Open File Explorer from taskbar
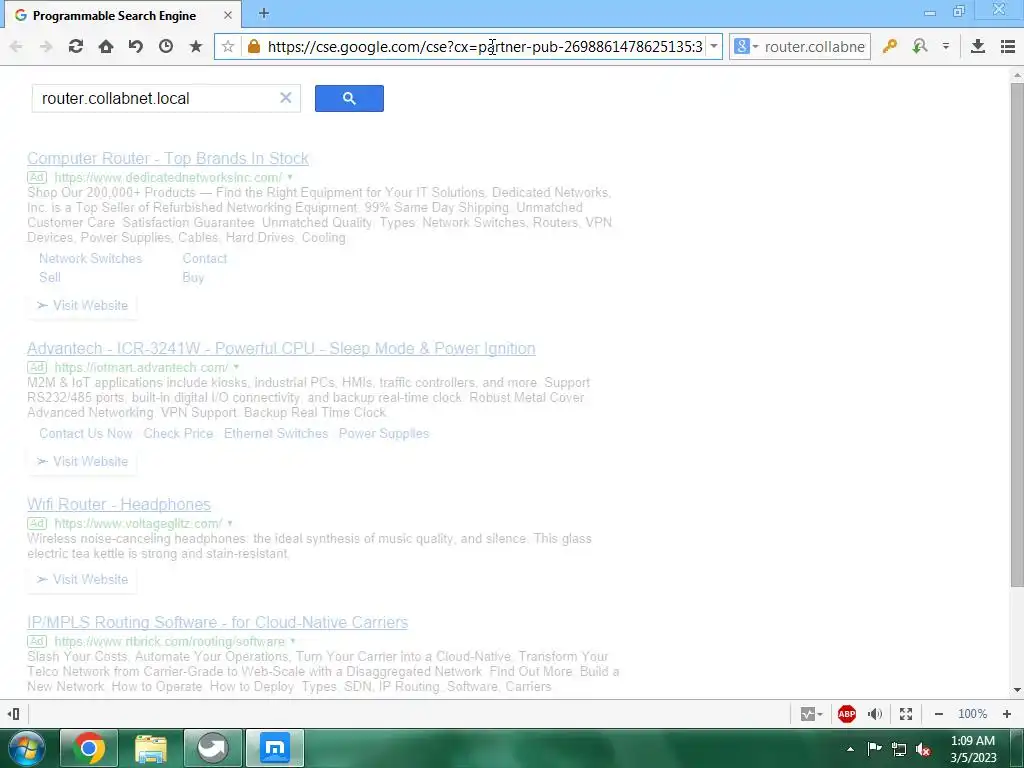1024x768 pixels. click(151, 748)
